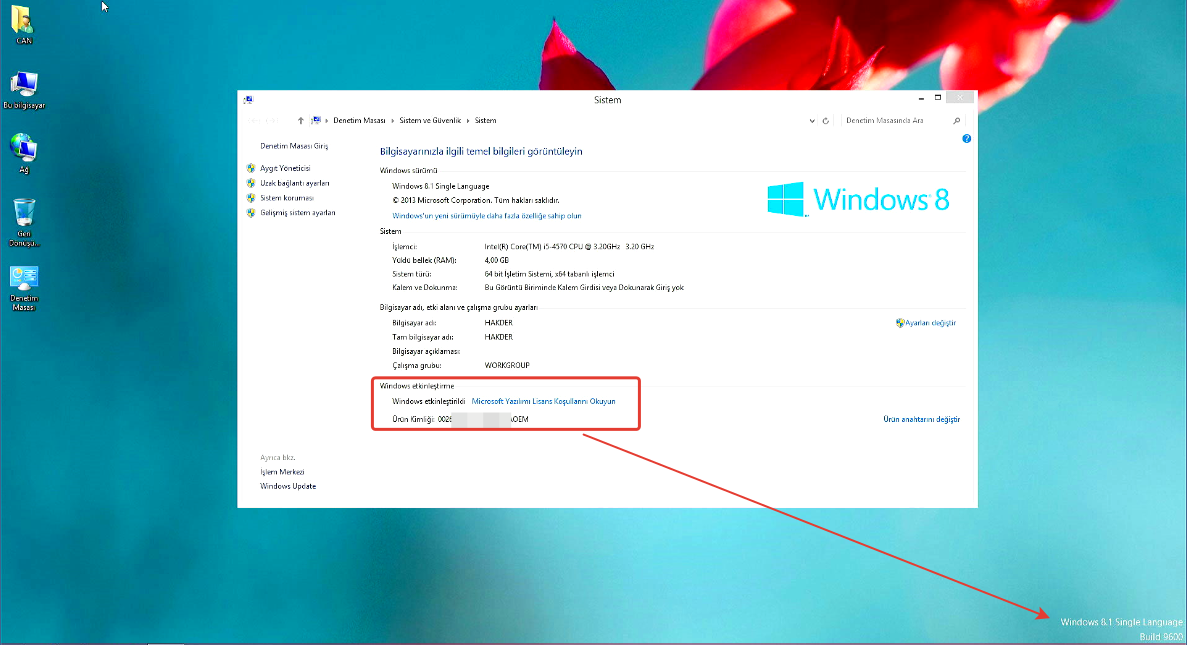Refresh the Sistem page
The width and height of the screenshot is (1187, 645).
click(826, 120)
